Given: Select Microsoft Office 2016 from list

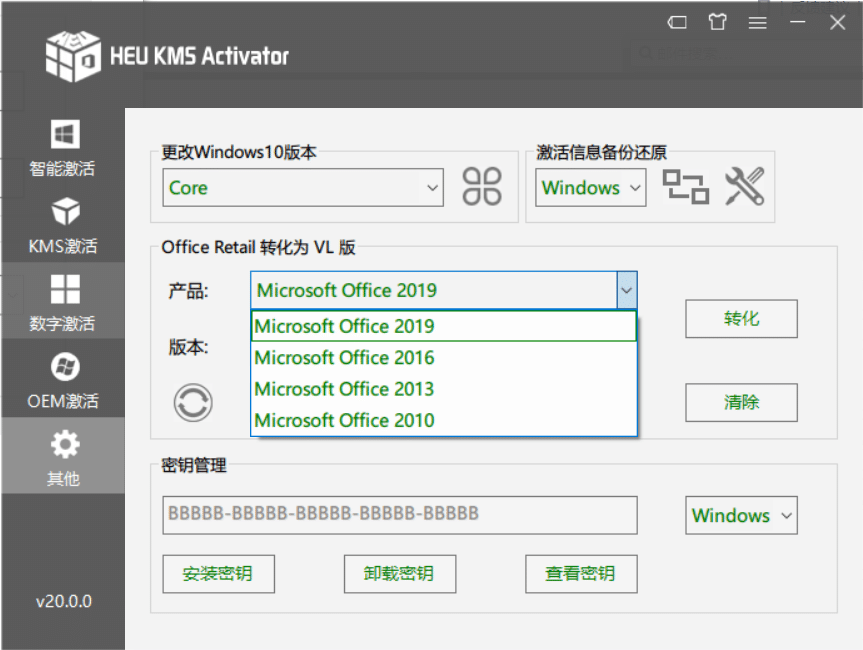Looking at the screenshot, I should pos(444,358).
